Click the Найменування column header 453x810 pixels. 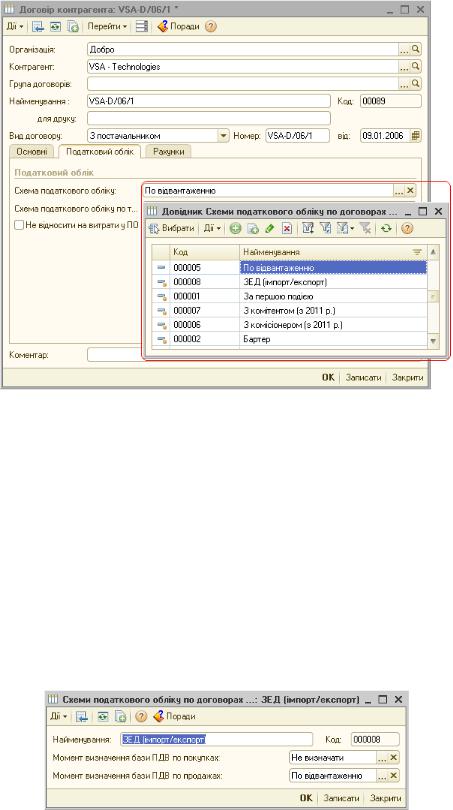tap(333, 252)
